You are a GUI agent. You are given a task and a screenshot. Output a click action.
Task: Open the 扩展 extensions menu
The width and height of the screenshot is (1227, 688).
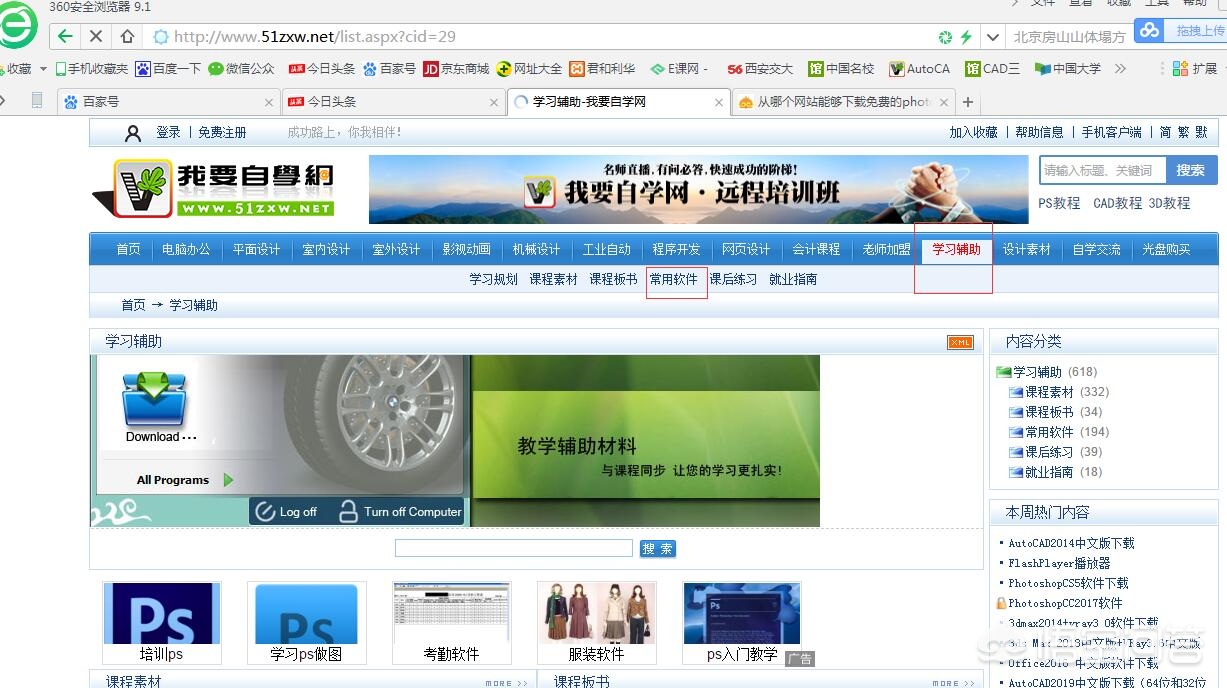tap(1195, 69)
